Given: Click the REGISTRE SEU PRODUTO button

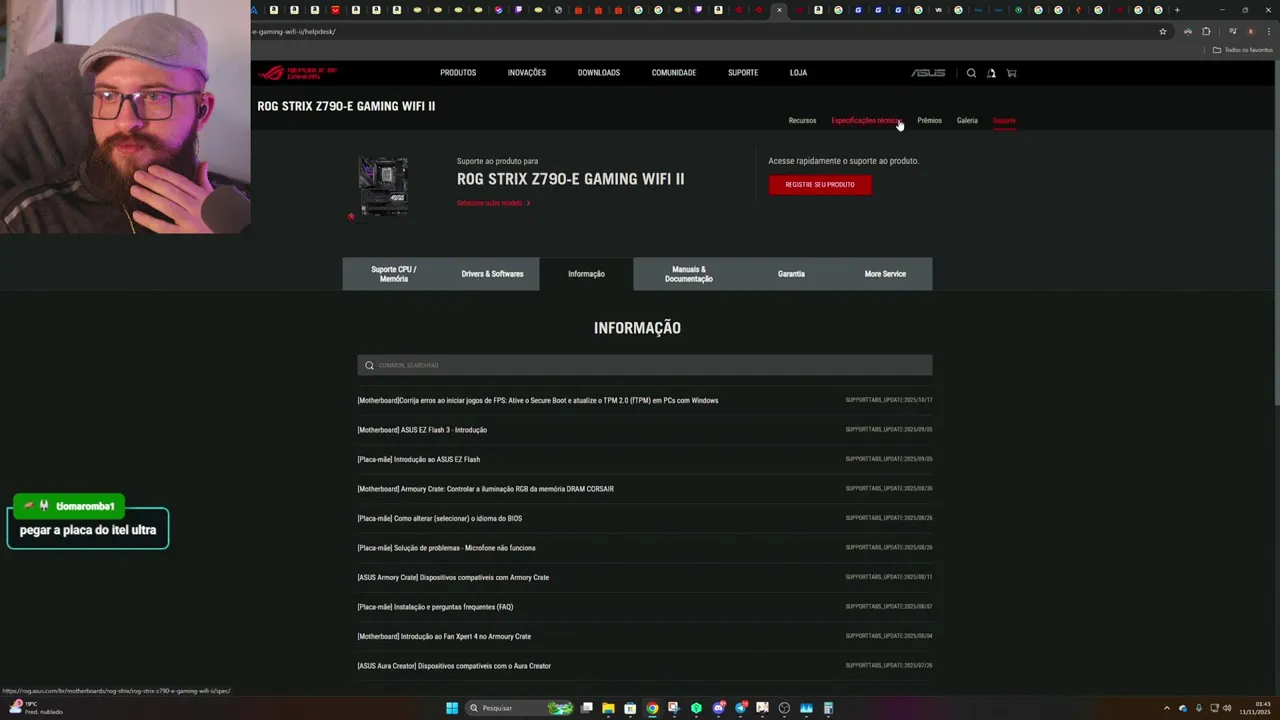Looking at the screenshot, I should (820, 185).
